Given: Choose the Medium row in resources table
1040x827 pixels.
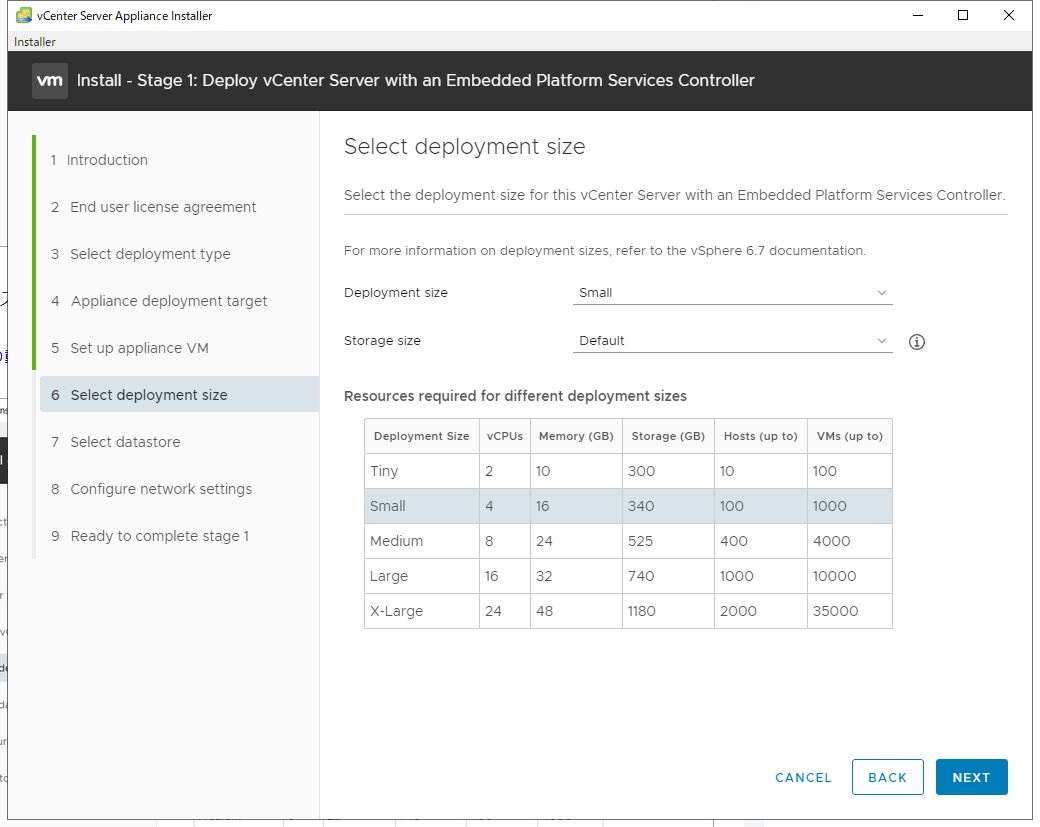Looking at the screenshot, I should tap(628, 541).
